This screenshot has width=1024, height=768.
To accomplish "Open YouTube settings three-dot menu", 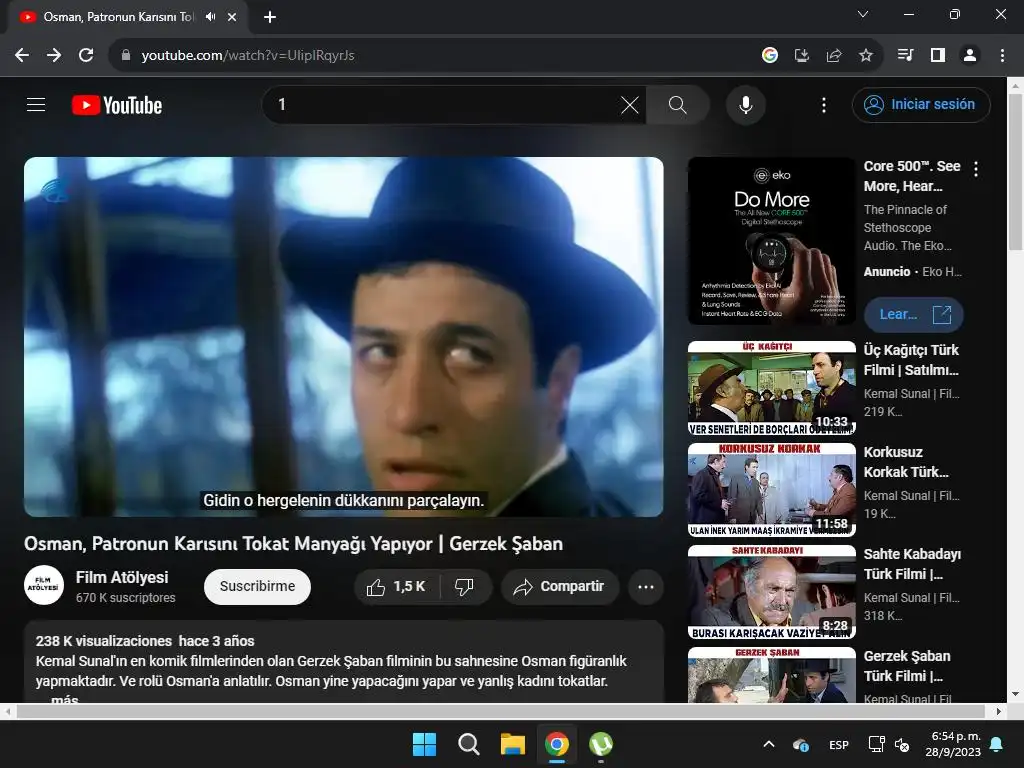I will coord(824,104).
